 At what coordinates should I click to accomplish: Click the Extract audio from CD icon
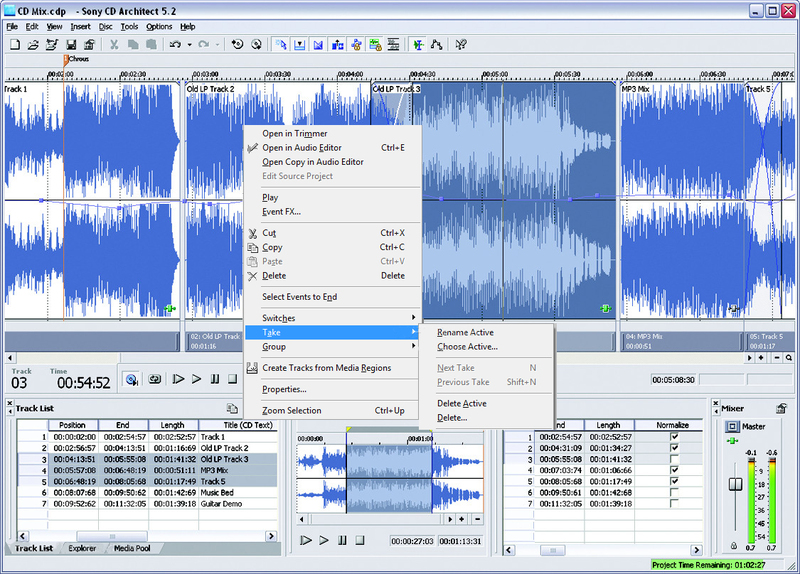point(237,45)
